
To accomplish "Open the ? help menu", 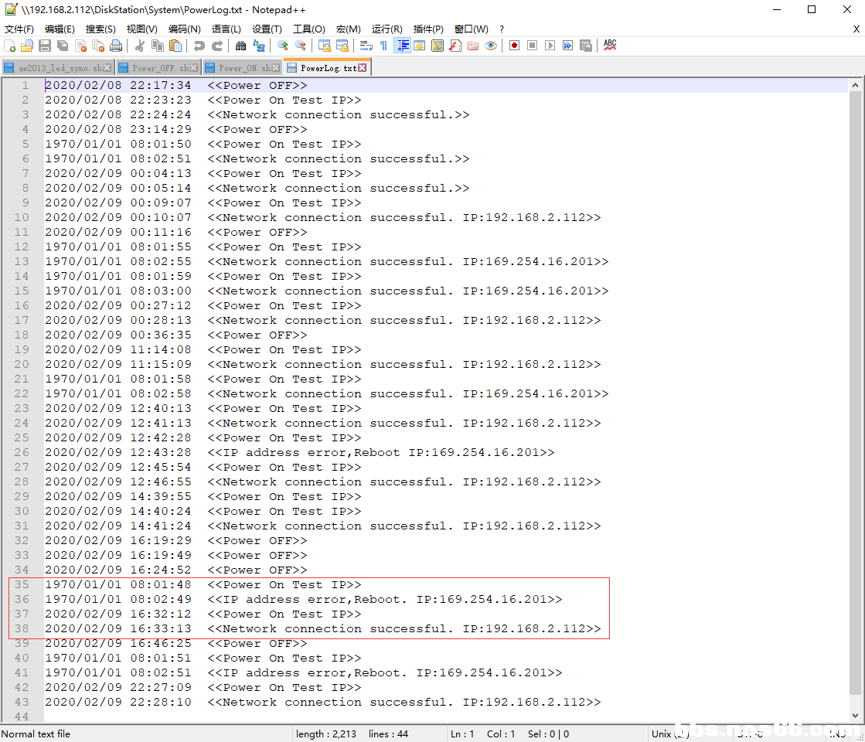I will pyautogui.click(x=501, y=29).
